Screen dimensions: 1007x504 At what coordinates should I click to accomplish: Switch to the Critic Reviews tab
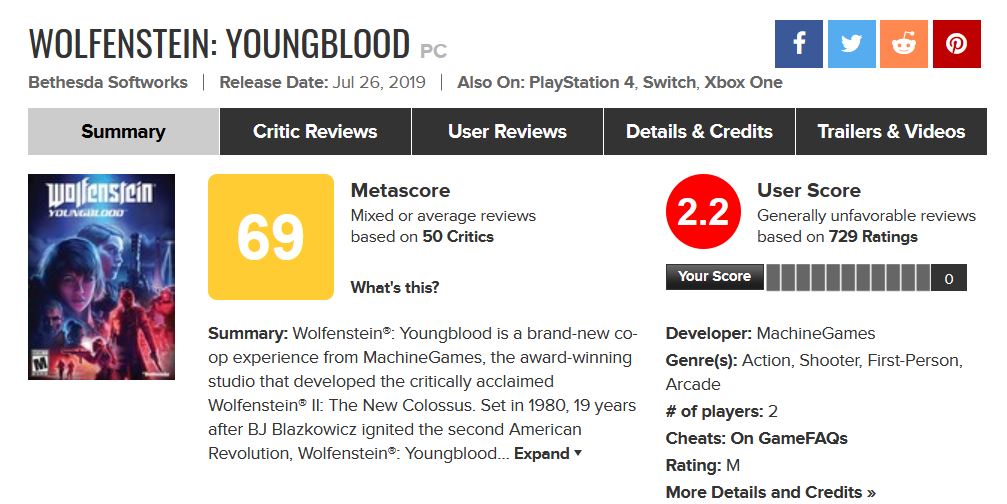pos(315,132)
